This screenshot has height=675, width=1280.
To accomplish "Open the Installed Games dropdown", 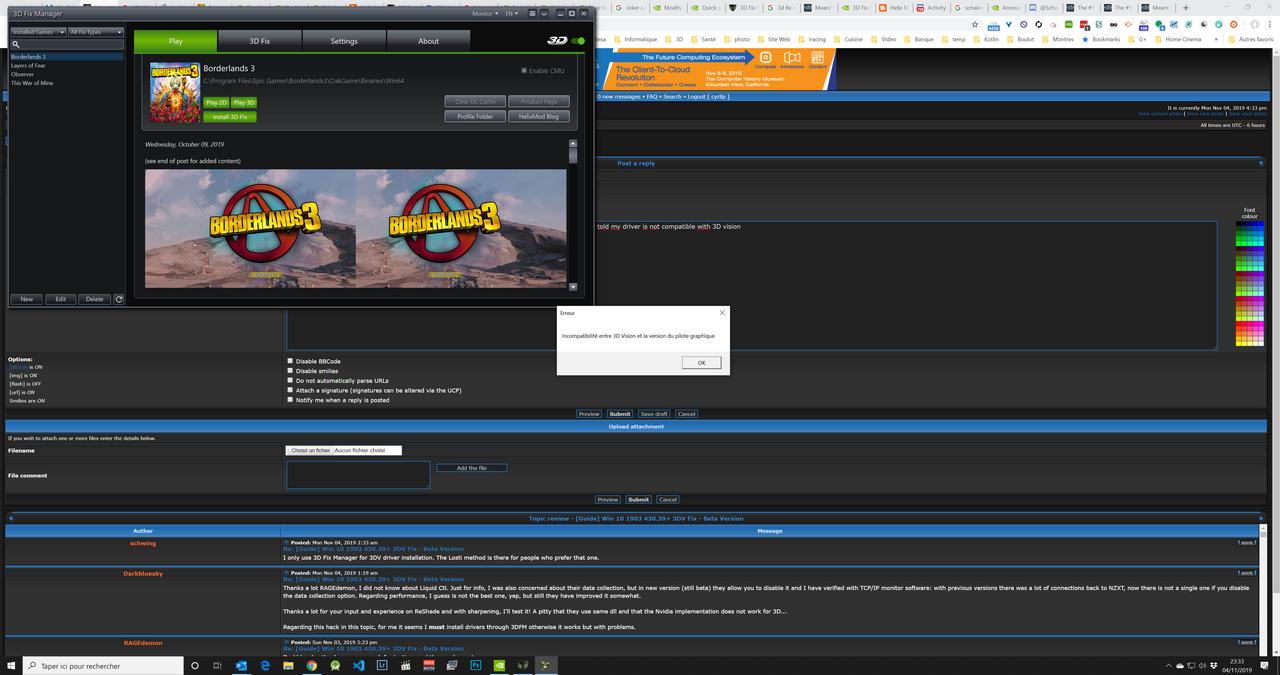I will pyautogui.click(x=38, y=32).
